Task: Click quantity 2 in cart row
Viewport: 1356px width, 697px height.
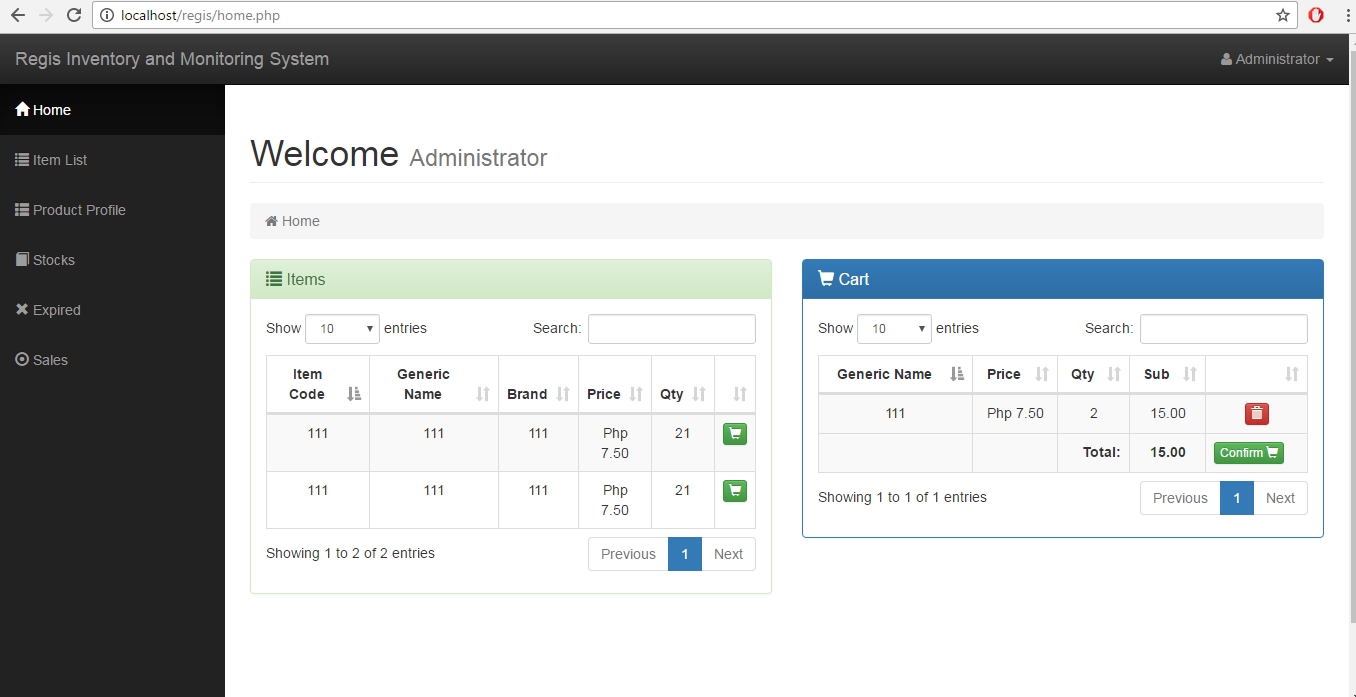Action: coord(1094,413)
